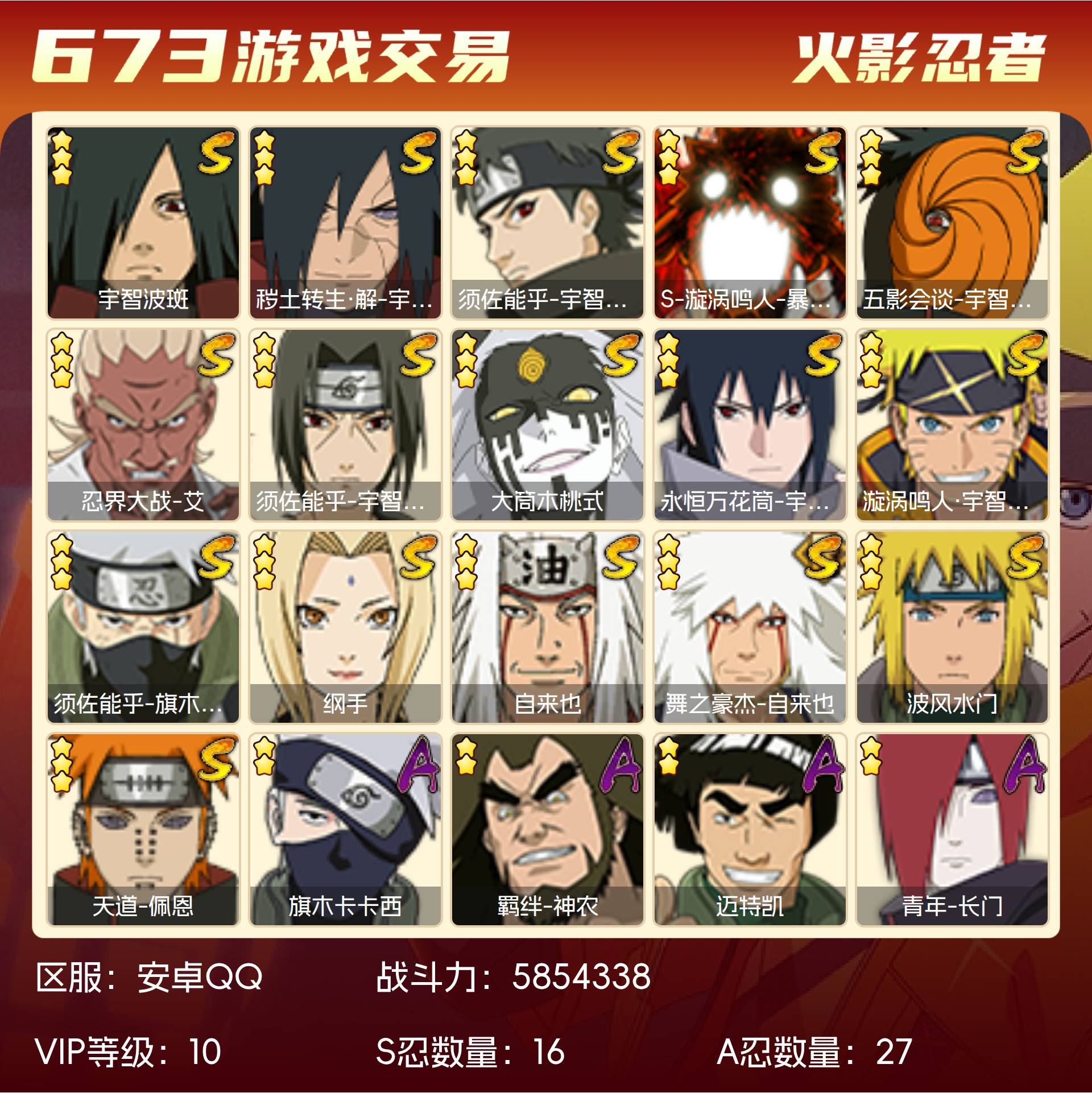
Task: Choose the 旗木卡卡西 A-rank card
Action: (345, 830)
